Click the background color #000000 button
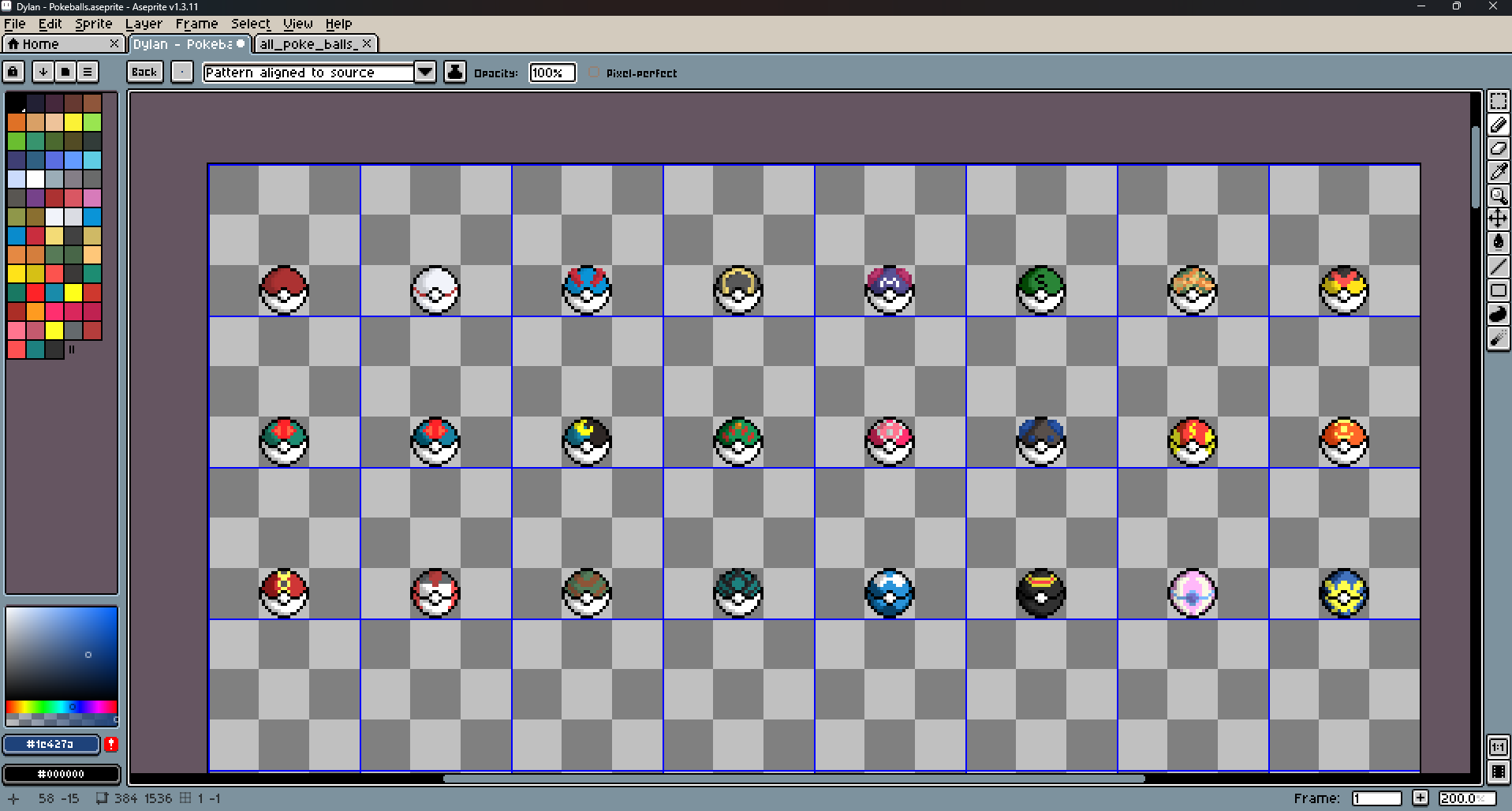 tap(62, 774)
